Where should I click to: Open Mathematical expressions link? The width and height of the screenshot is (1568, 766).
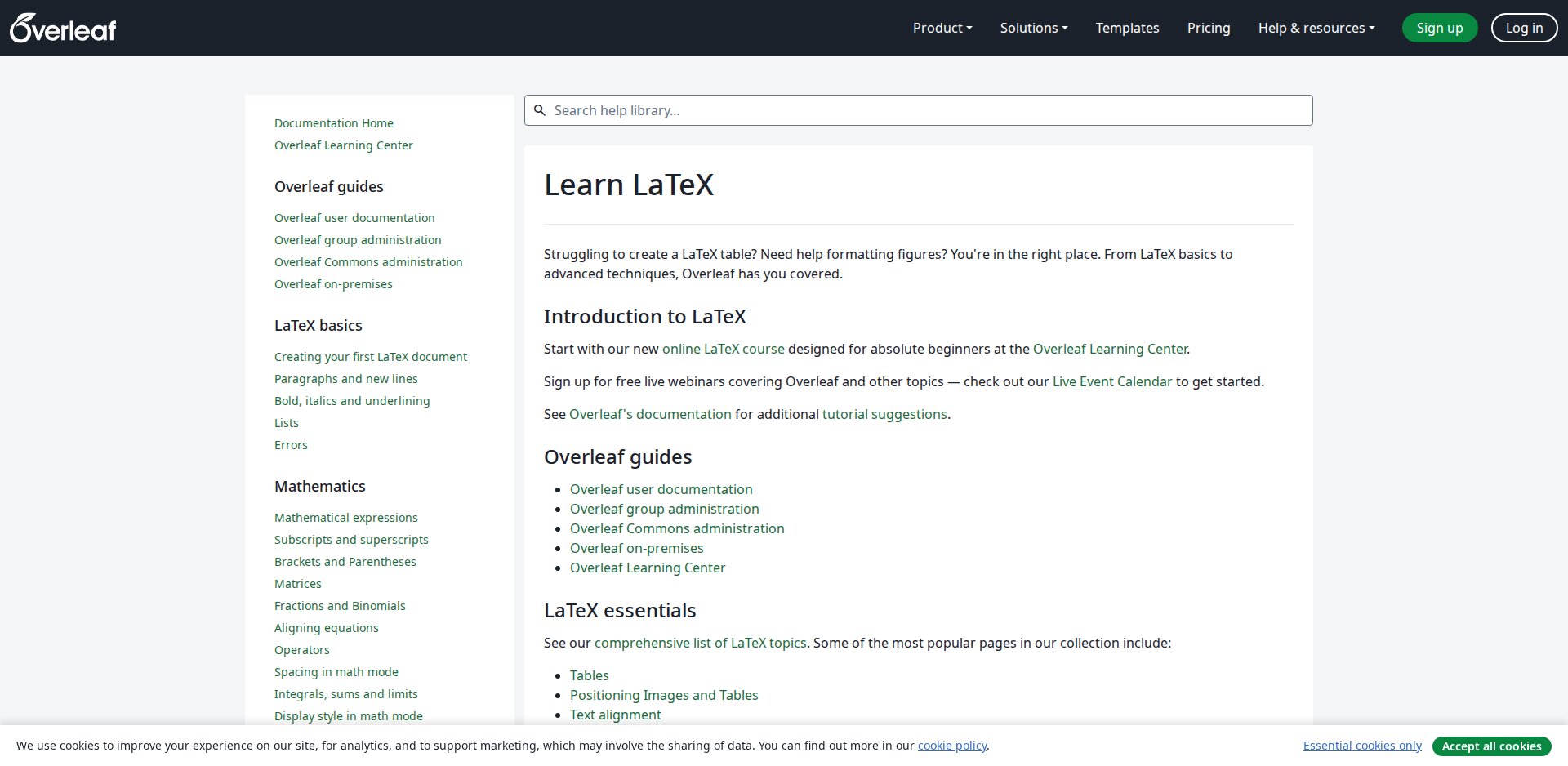point(346,518)
